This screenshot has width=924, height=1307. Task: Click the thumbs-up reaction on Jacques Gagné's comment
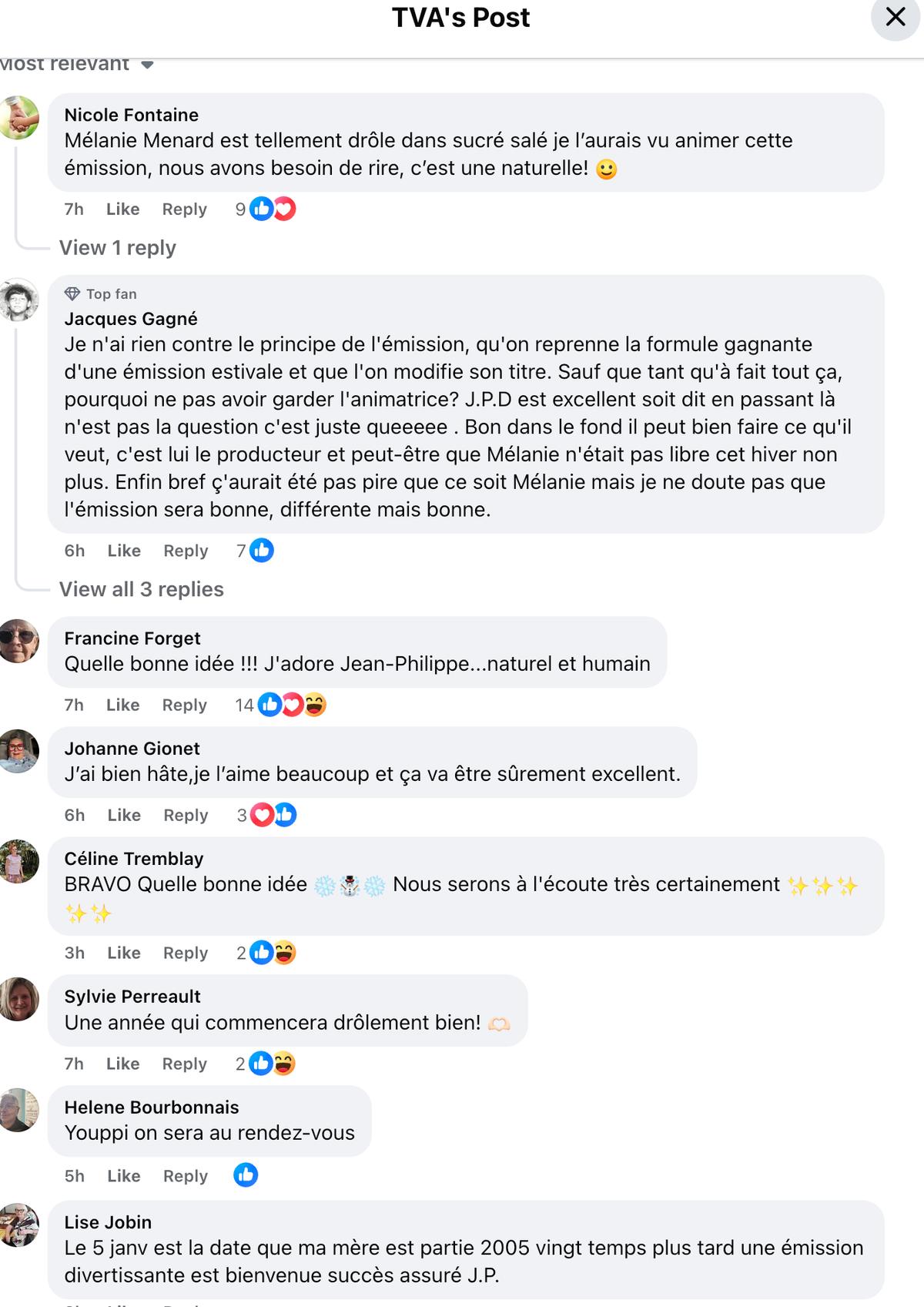click(262, 551)
